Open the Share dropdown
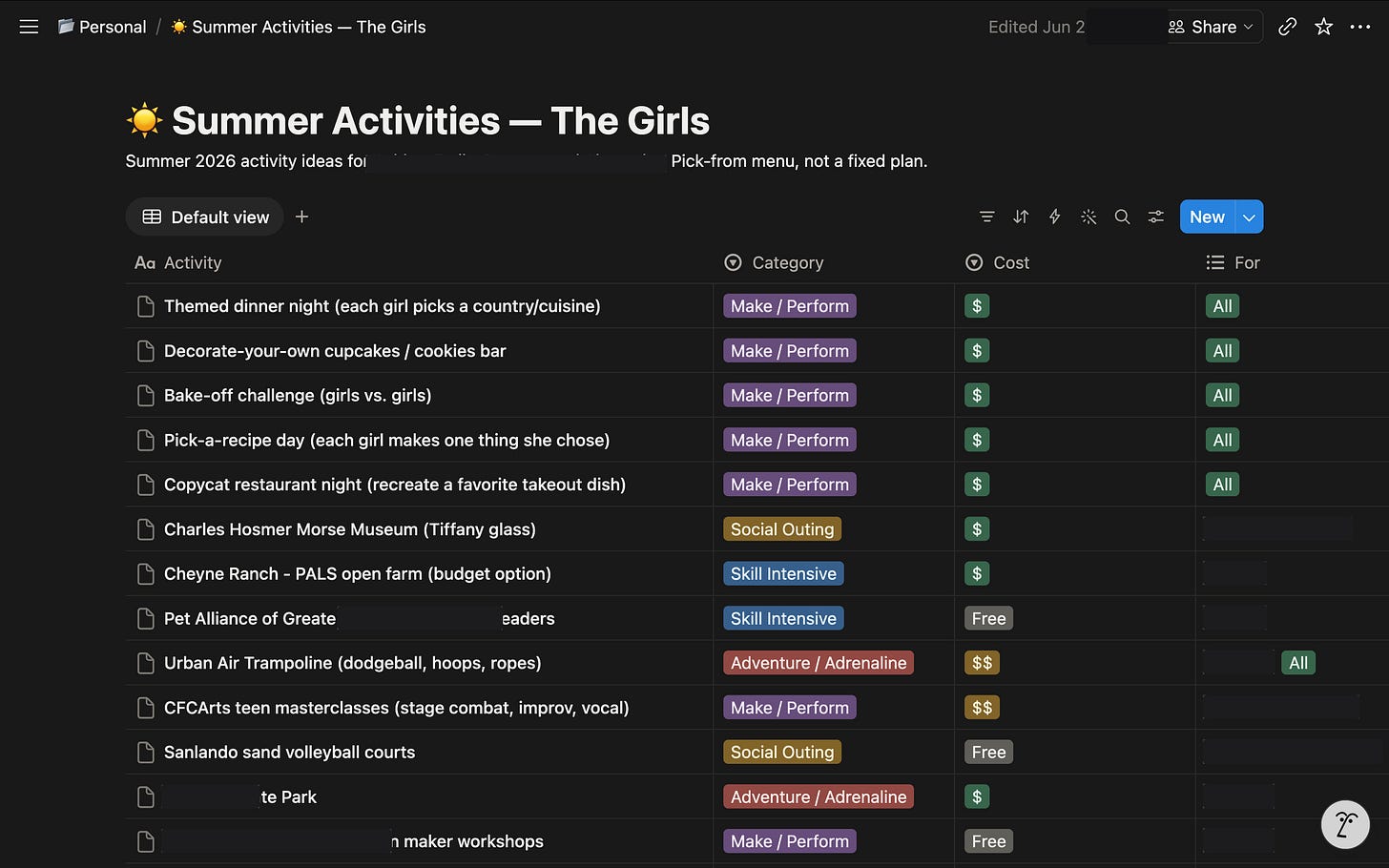The width and height of the screenshot is (1389, 868). click(x=1211, y=27)
